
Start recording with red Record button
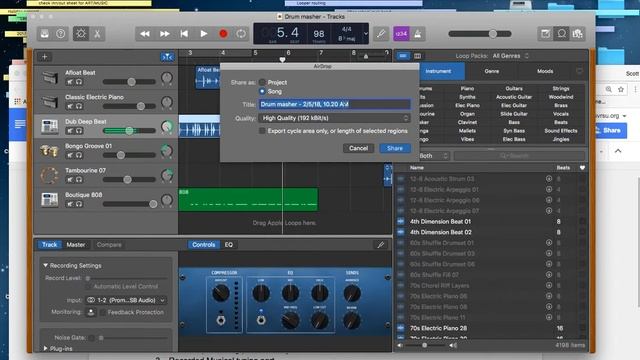pyautogui.click(x=223, y=34)
